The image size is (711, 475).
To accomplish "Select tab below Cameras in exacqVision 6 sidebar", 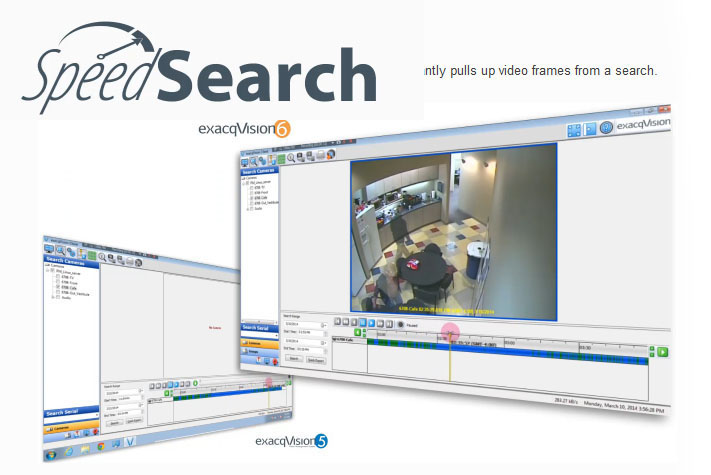I will pos(259,352).
